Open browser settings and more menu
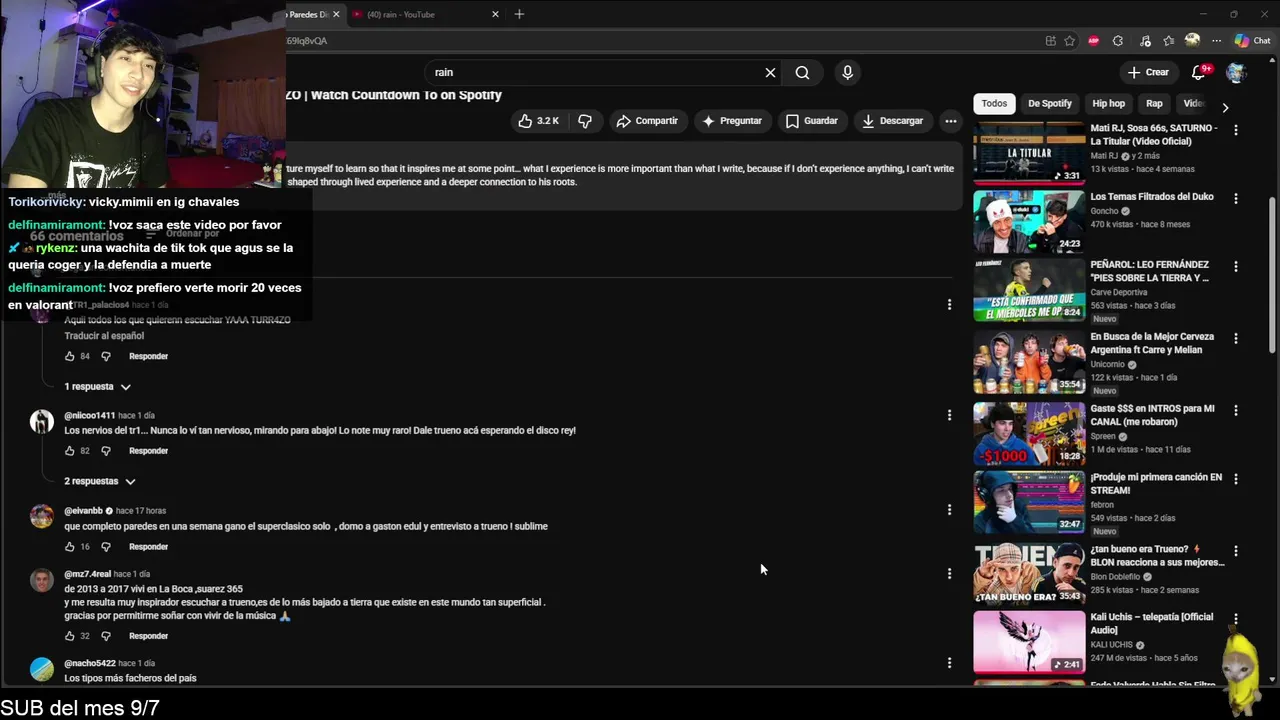This screenshot has height=720, width=1280. pyautogui.click(x=1216, y=41)
